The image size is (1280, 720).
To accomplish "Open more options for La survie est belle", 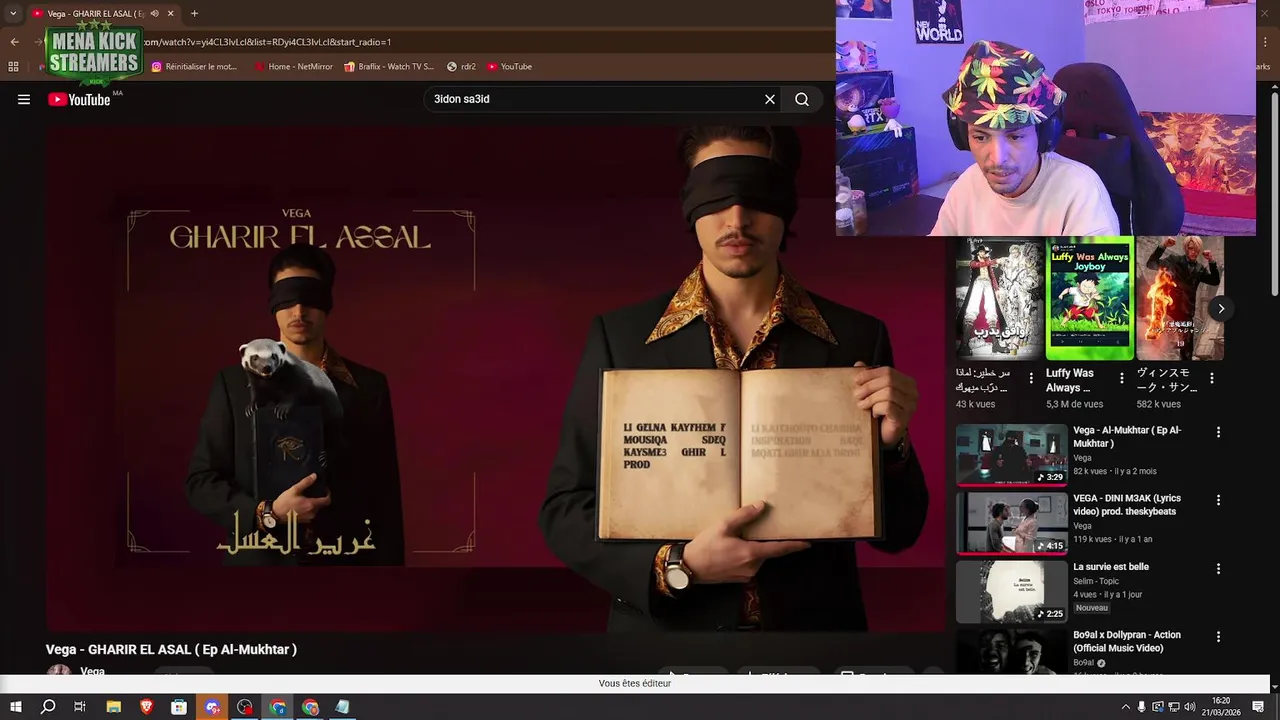I will [x=1218, y=568].
